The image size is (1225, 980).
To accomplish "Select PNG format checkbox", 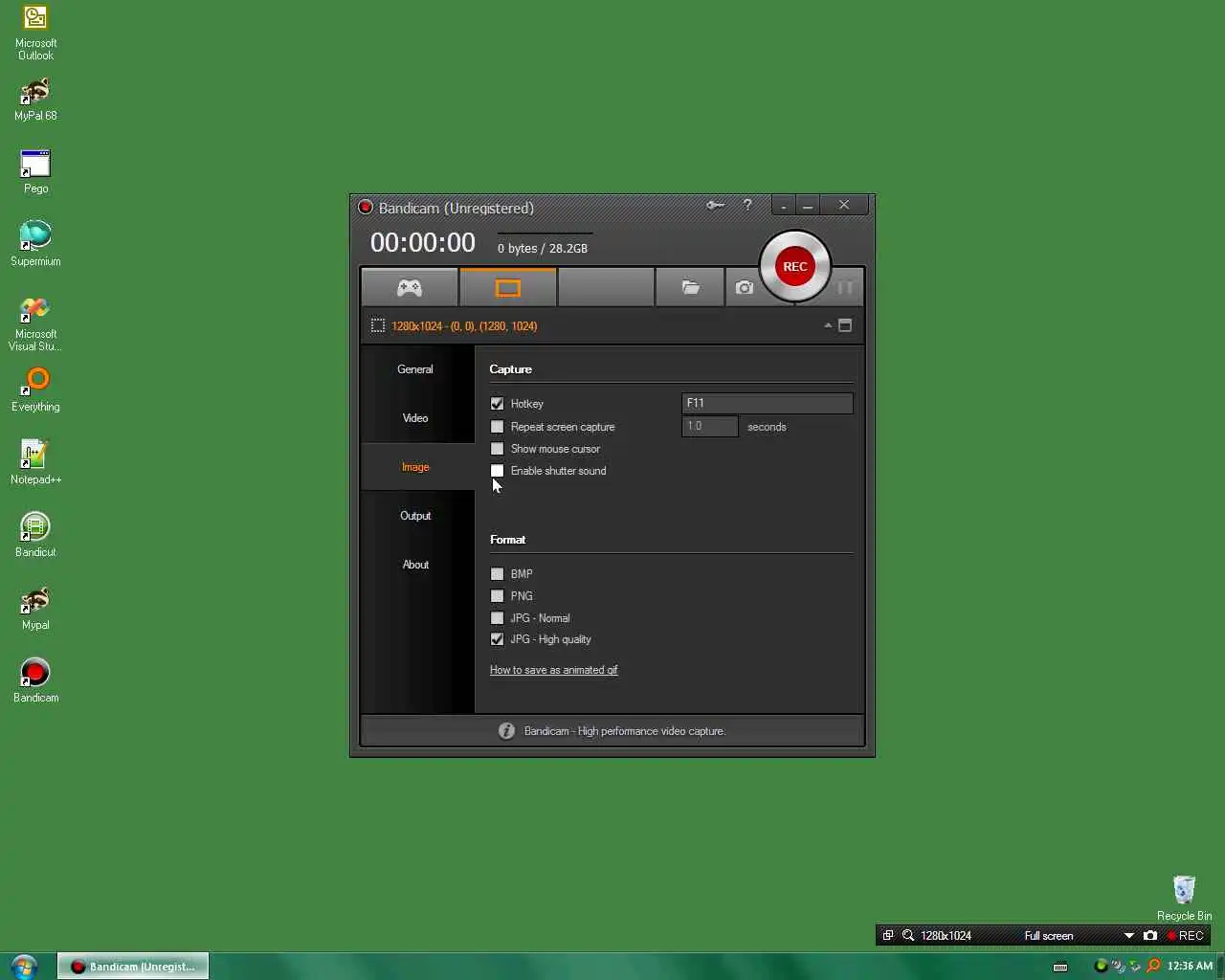I will point(497,596).
